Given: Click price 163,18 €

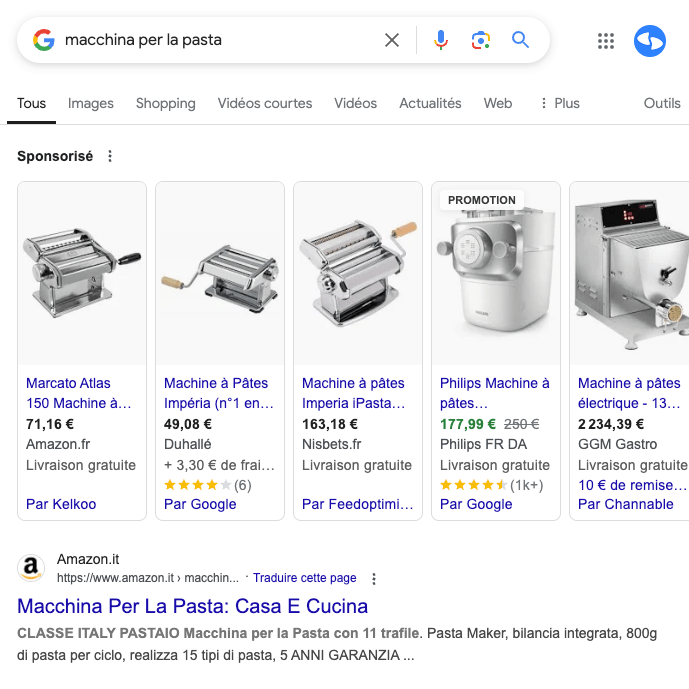Looking at the screenshot, I should (330, 424).
